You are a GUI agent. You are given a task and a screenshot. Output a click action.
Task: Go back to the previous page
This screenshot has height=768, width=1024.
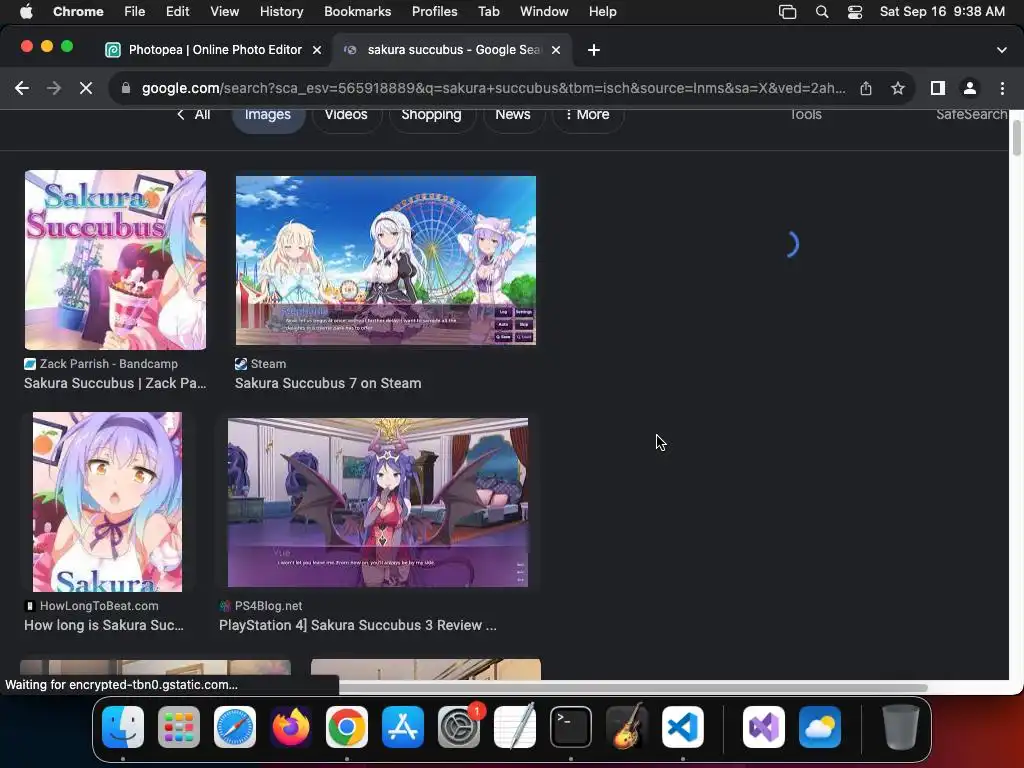pos(22,88)
